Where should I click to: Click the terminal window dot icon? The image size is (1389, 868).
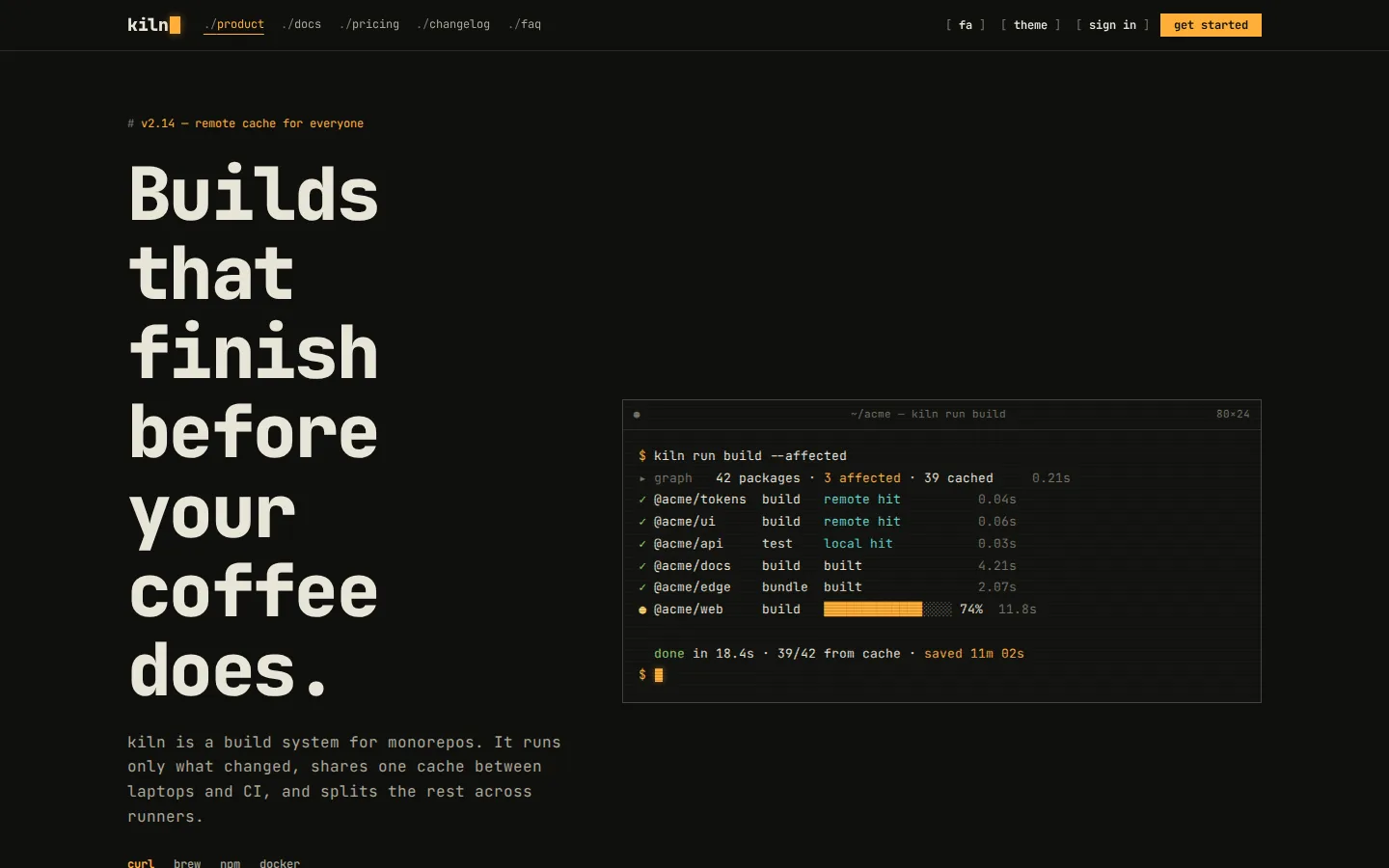(637, 415)
